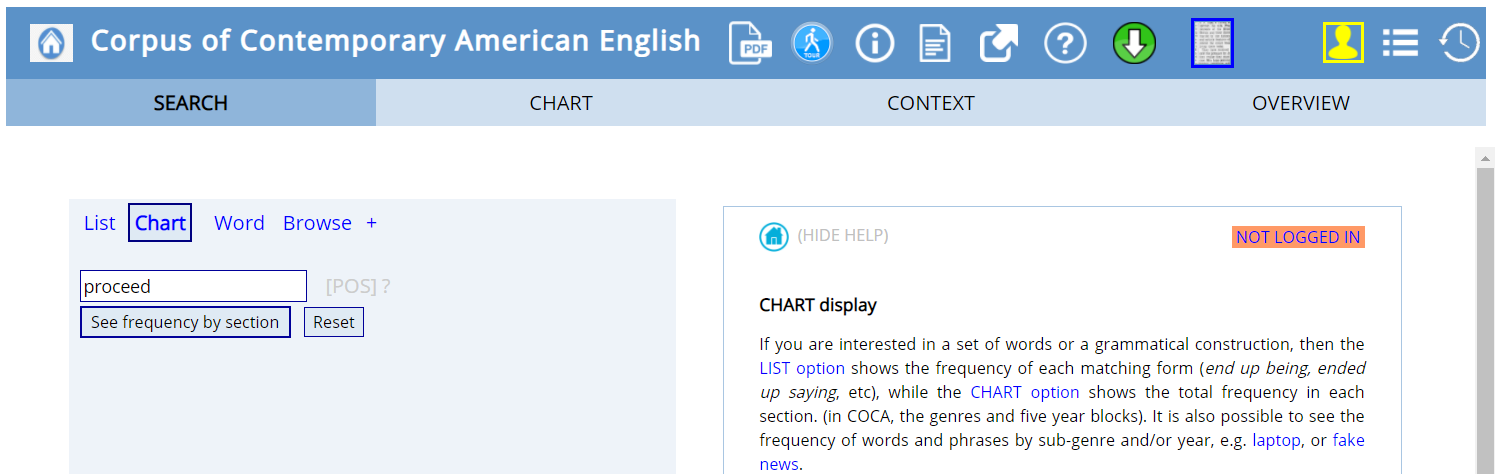Click (HIDE HELP) link
Viewport: 1495px width, 474px height.
coord(843,236)
